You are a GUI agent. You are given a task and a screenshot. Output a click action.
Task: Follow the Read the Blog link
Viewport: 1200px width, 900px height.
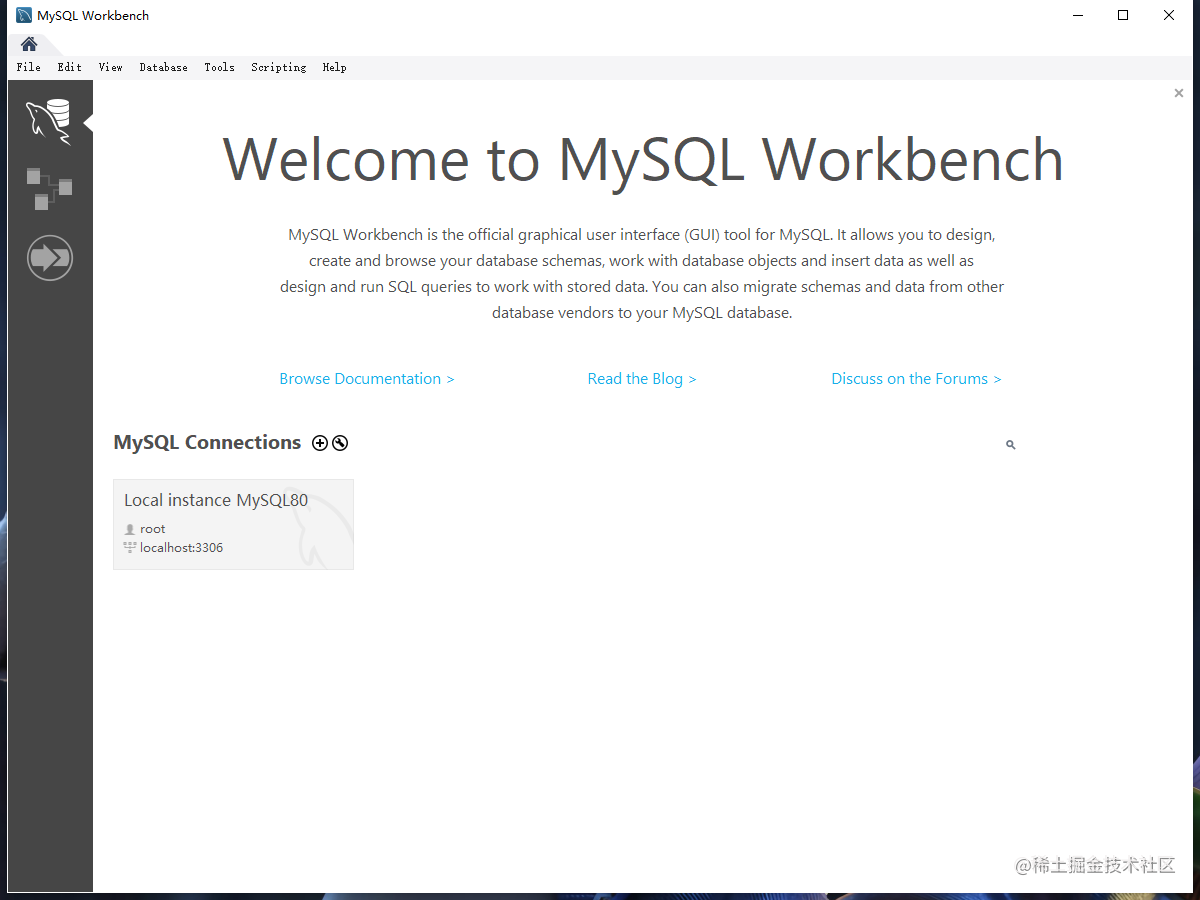click(642, 379)
